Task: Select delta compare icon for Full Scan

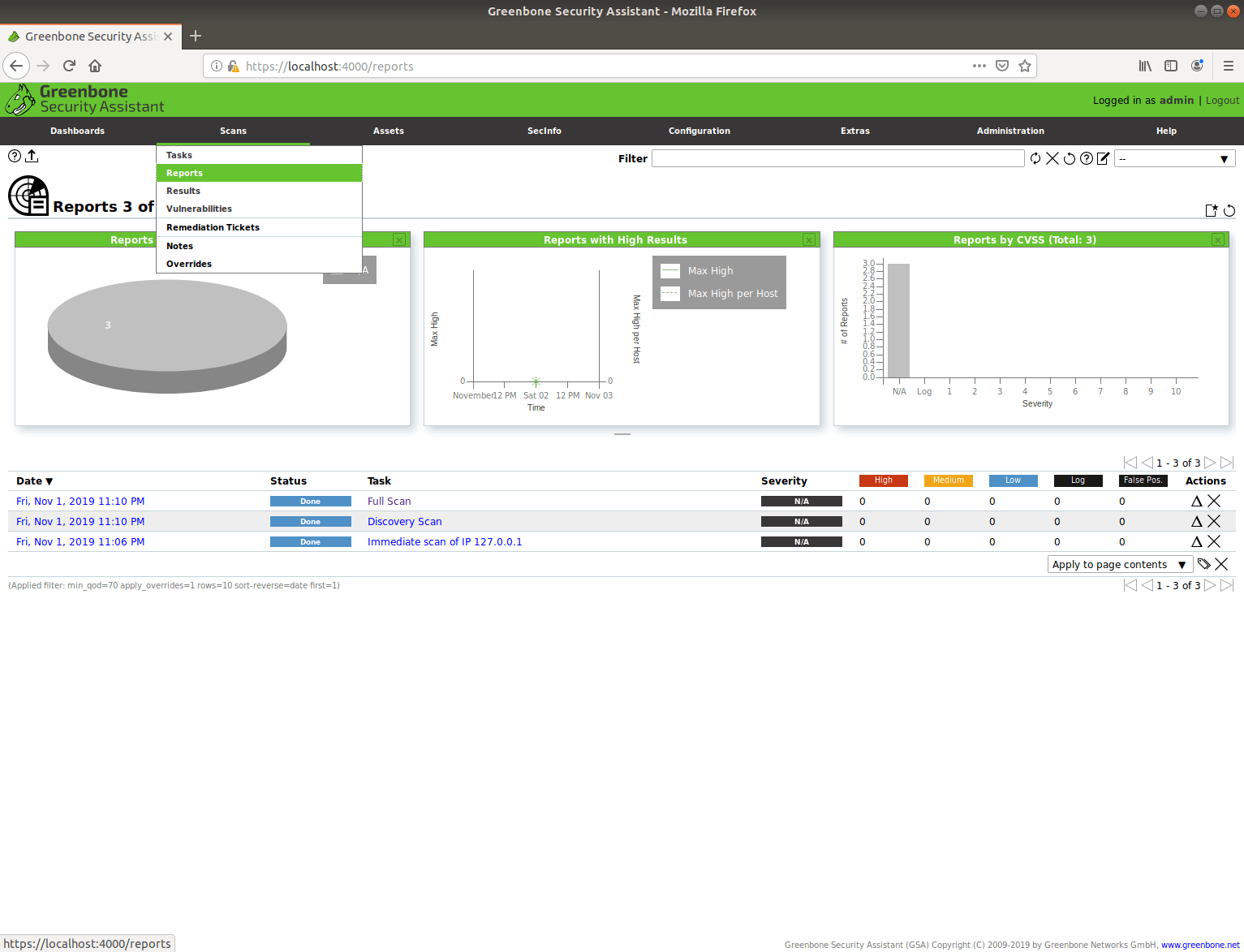Action: click(x=1196, y=502)
